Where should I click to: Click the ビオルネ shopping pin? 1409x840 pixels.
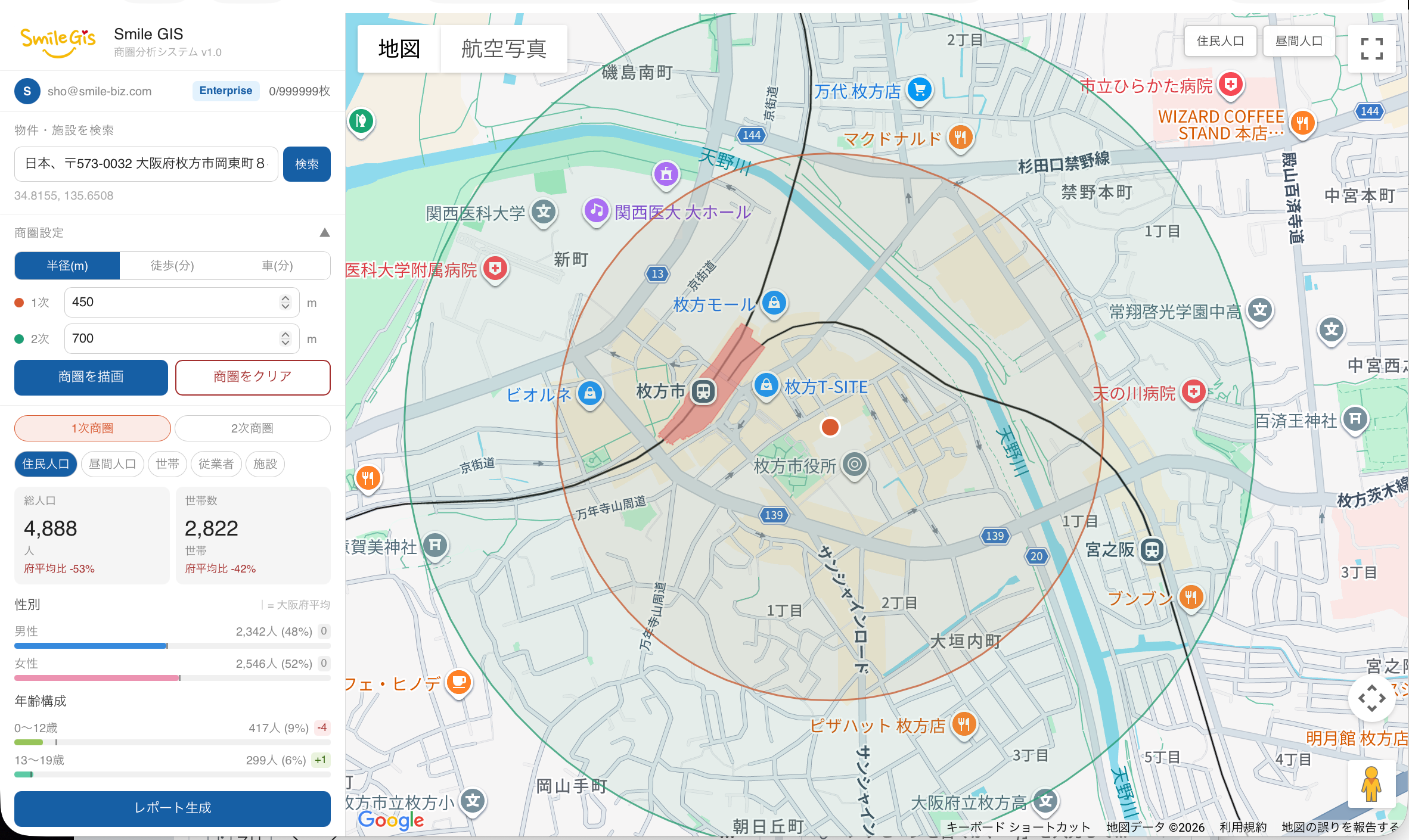589,393
